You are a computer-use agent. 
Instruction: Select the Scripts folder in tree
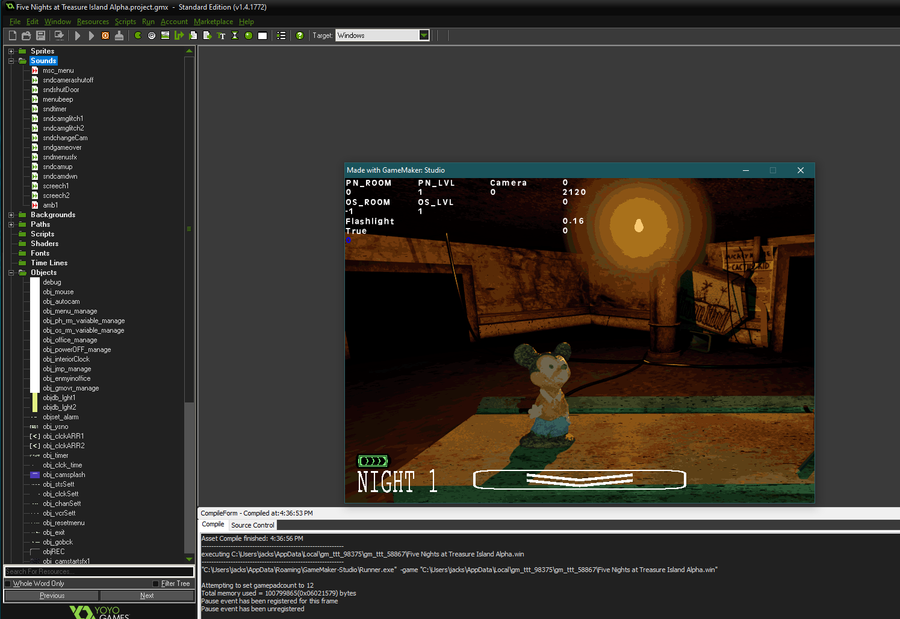tap(42, 234)
